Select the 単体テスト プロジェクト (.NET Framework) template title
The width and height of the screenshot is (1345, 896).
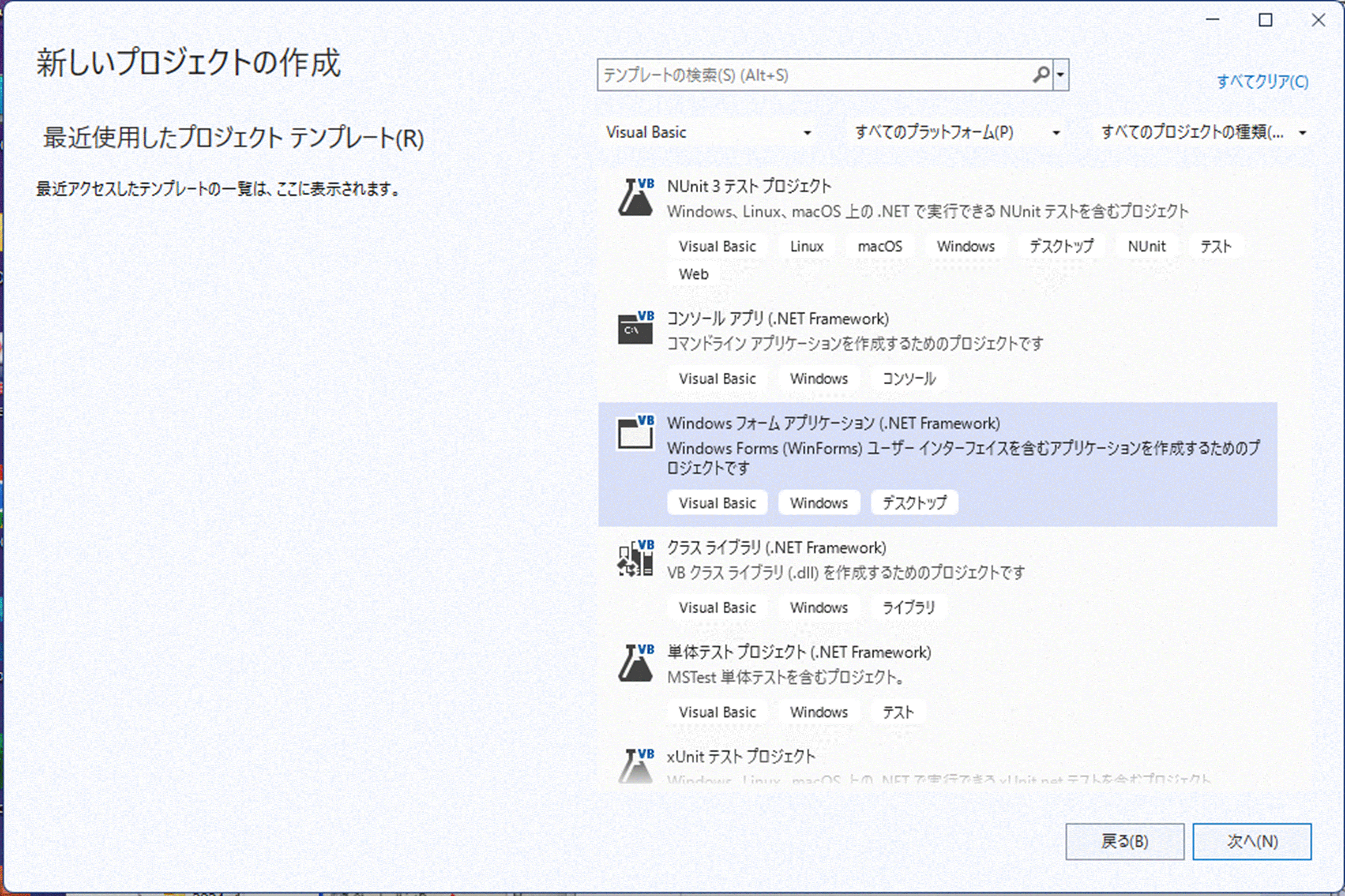pyautogui.click(x=799, y=652)
